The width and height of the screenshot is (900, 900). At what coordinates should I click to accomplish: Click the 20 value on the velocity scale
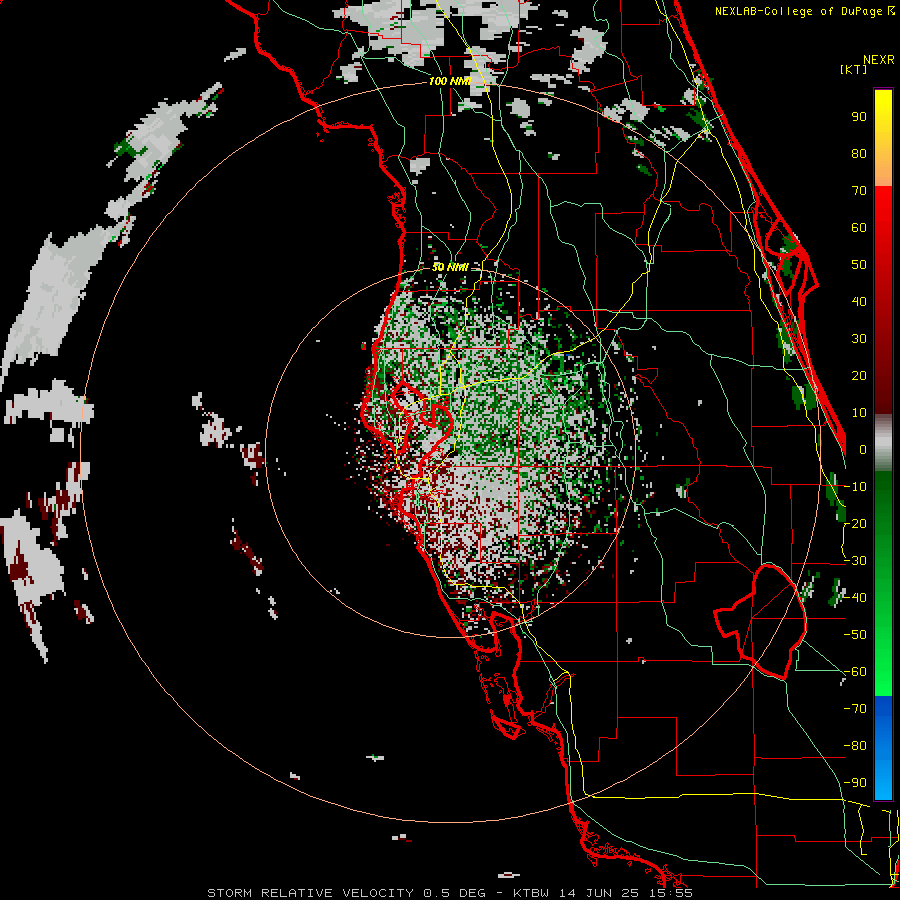pos(859,375)
